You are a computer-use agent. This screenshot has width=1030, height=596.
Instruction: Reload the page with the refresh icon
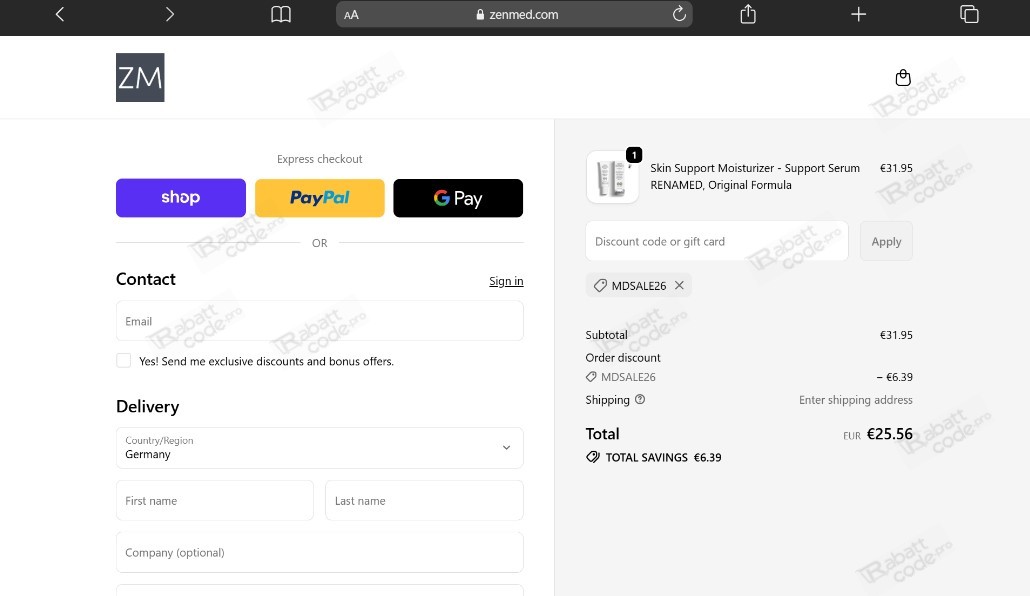click(x=679, y=14)
